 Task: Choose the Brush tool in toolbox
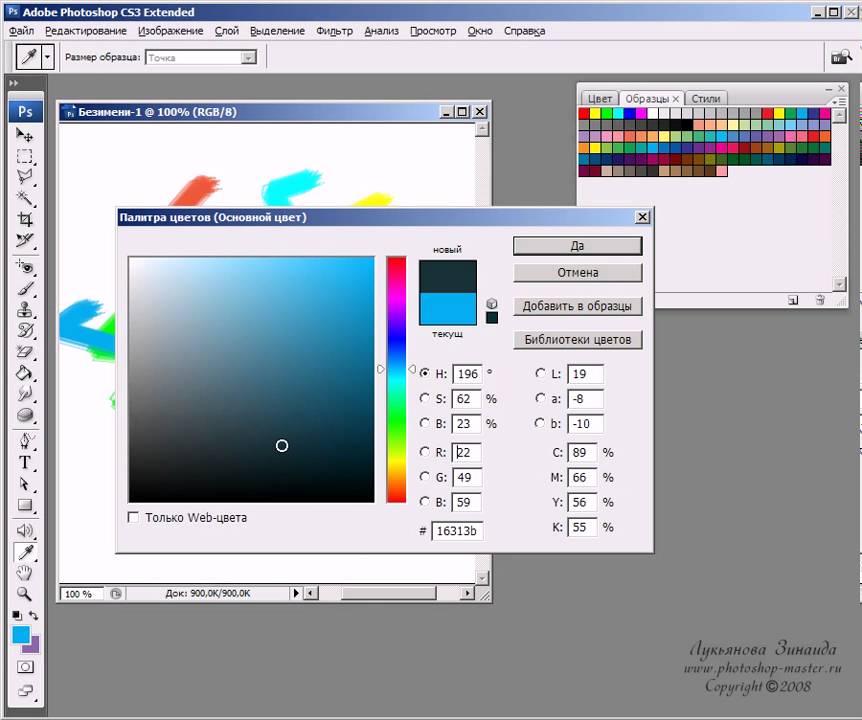[x=25, y=289]
